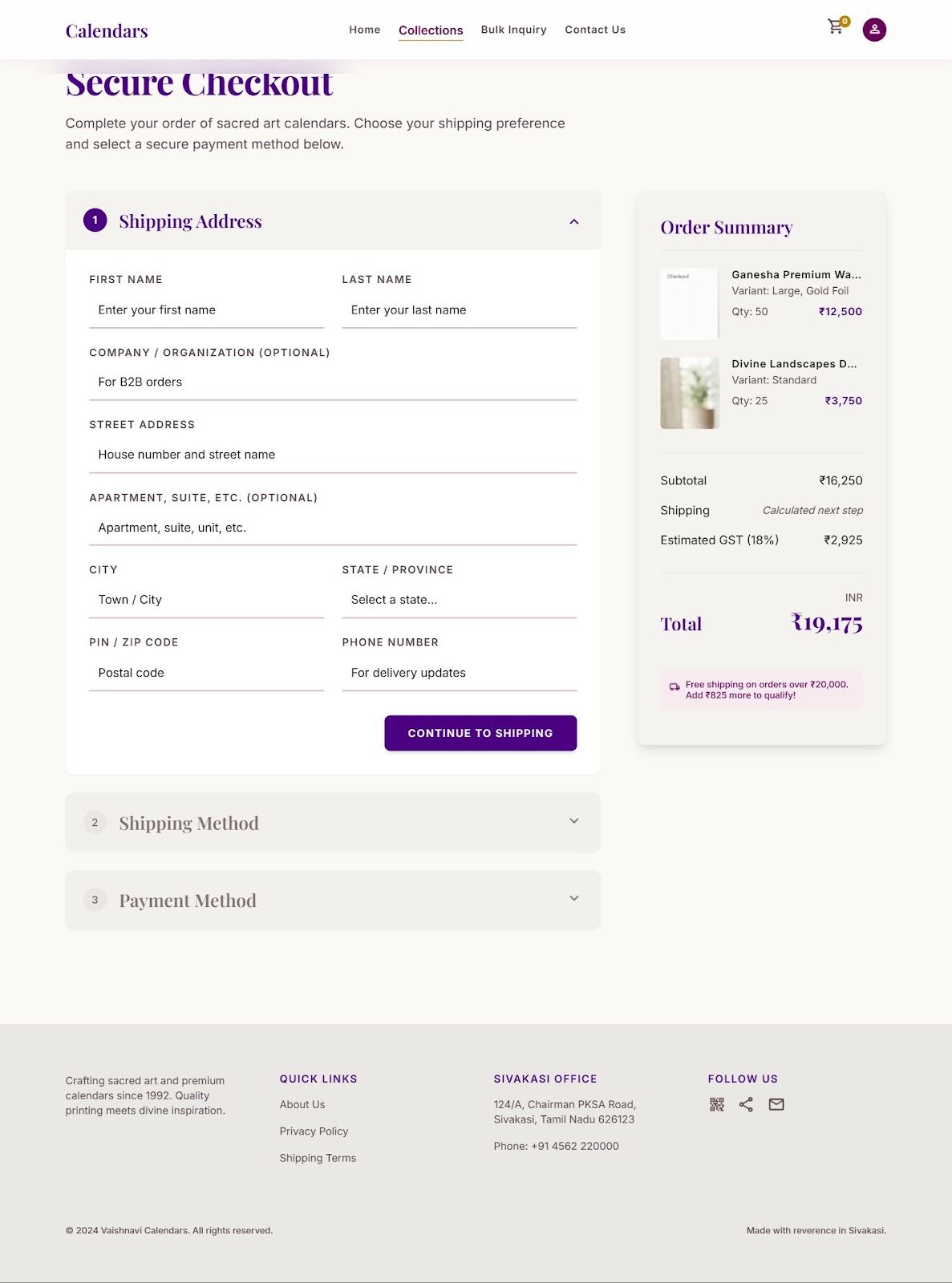Click the free shipping truck icon

coord(675,687)
